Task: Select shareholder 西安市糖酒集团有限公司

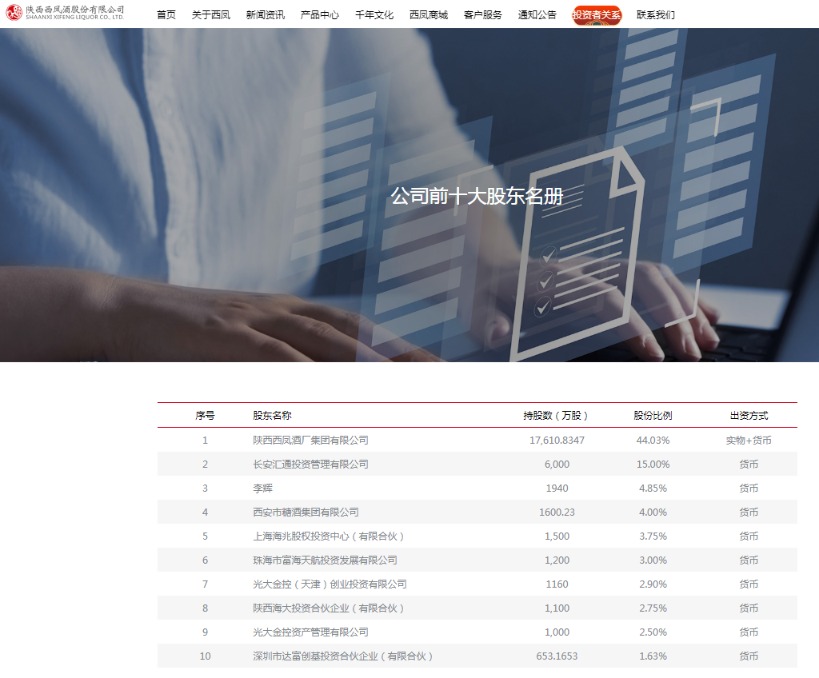Action: click(x=306, y=512)
